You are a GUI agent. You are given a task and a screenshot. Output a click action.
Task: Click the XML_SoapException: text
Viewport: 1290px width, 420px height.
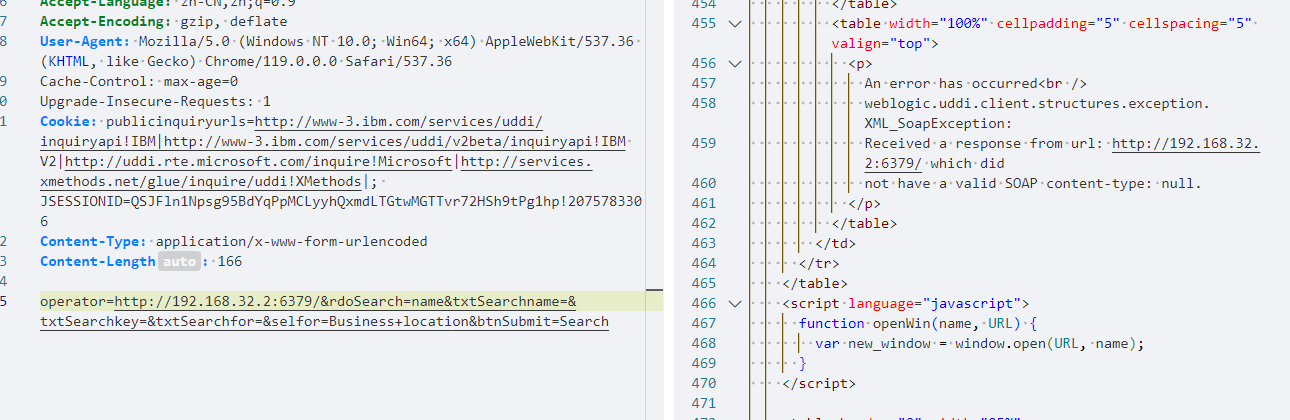pyautogui.click(x=938, y=123)
